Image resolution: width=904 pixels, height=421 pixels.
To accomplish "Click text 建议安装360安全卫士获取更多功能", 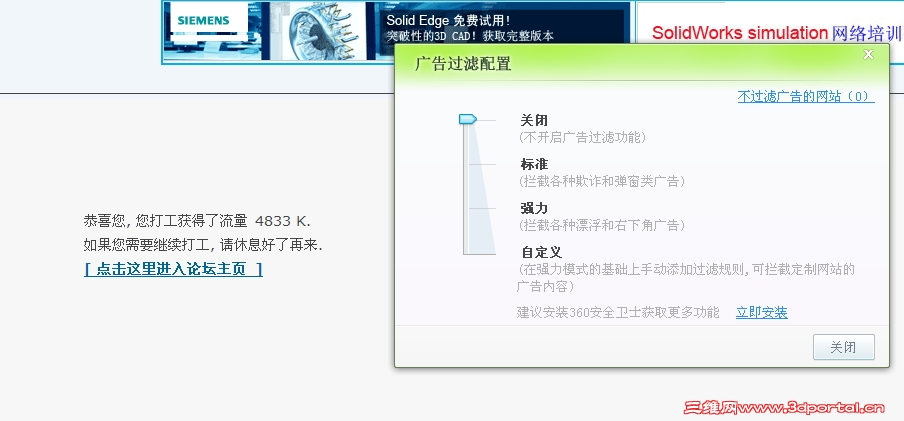I will (x=618, y=313).
